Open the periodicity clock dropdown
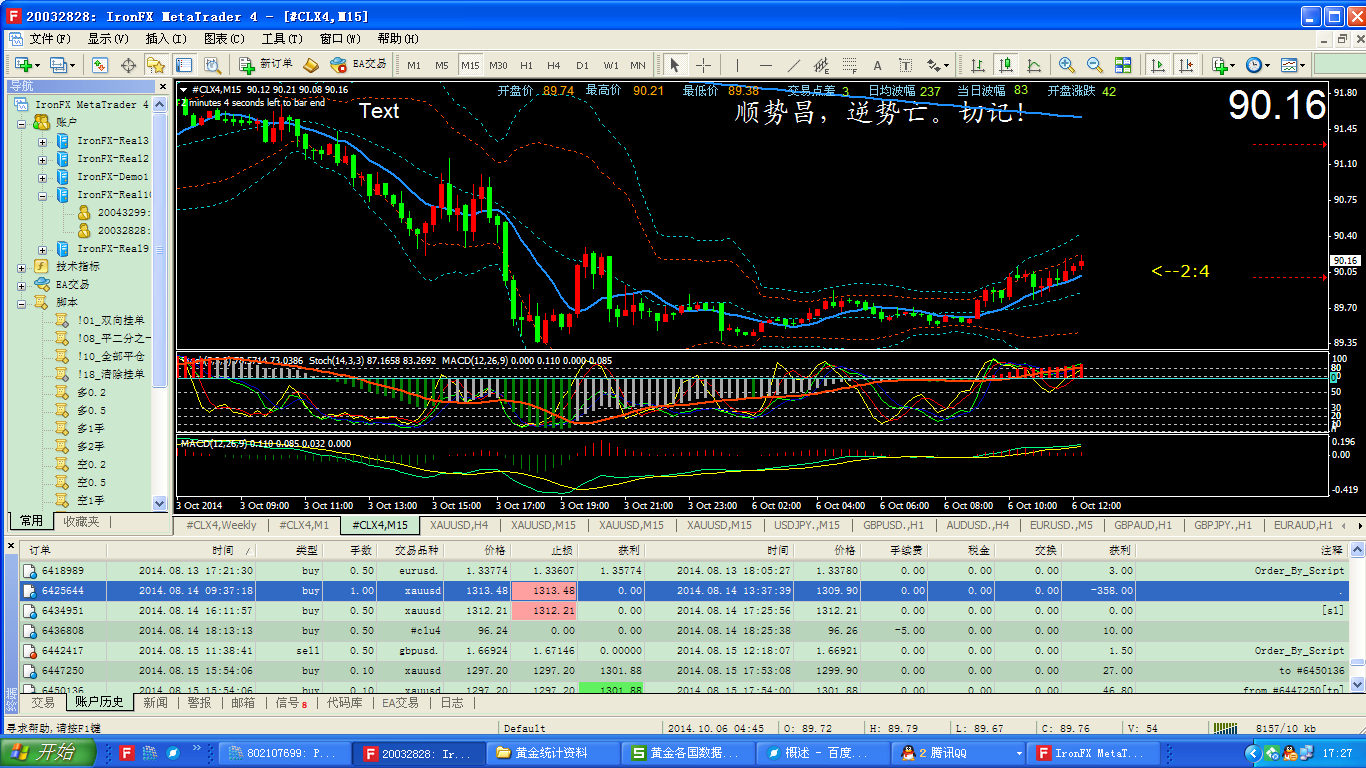The image size is (1366, 768). coord(1257,65)
